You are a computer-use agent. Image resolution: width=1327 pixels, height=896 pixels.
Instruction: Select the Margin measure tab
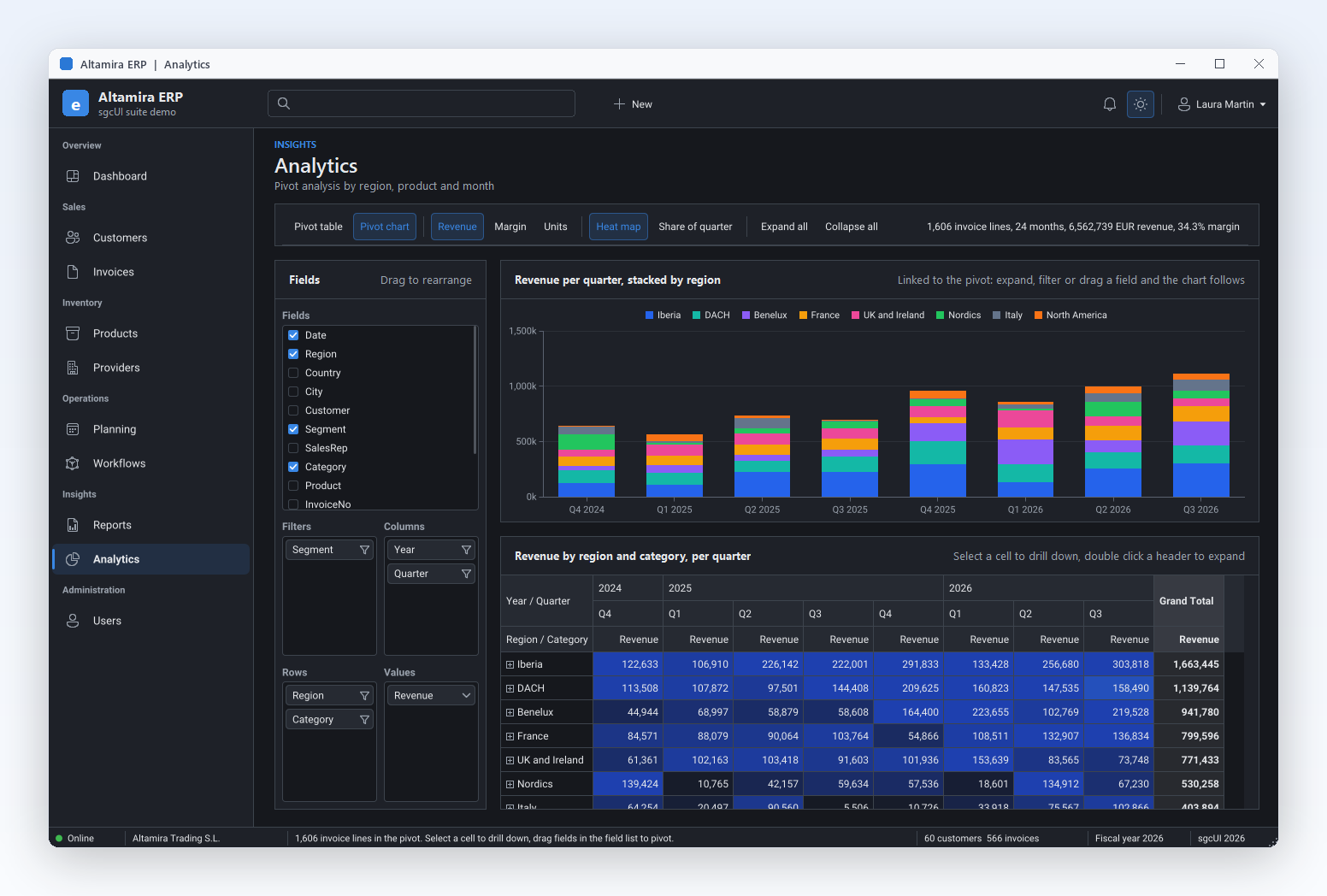point(510,227)
